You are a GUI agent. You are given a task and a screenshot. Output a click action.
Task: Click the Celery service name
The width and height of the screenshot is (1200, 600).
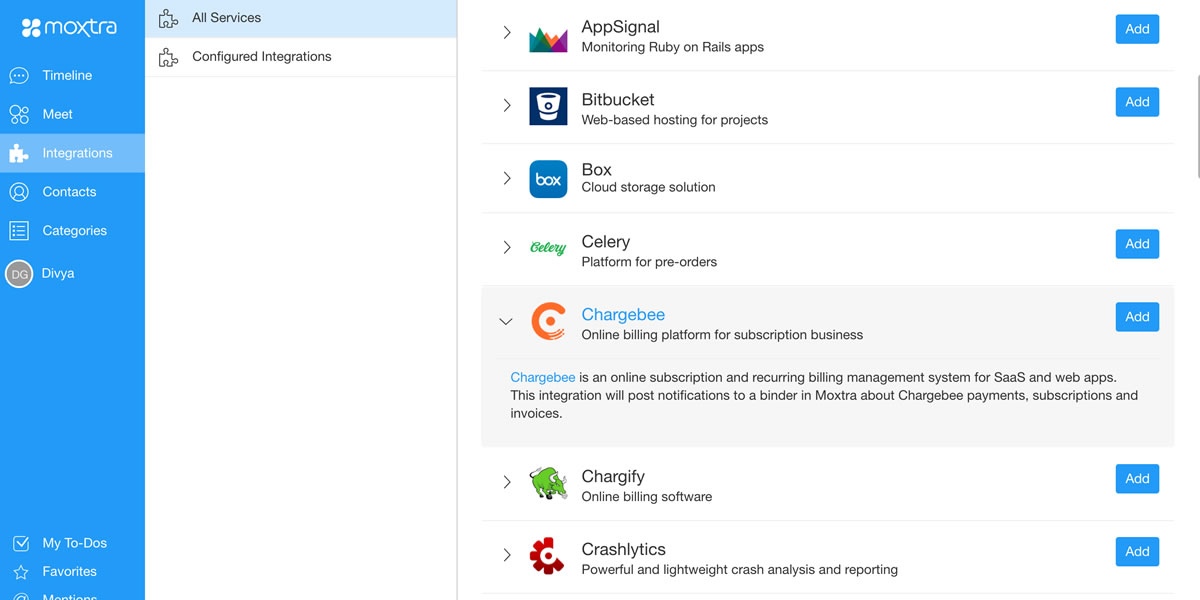(x=606, y=242)
